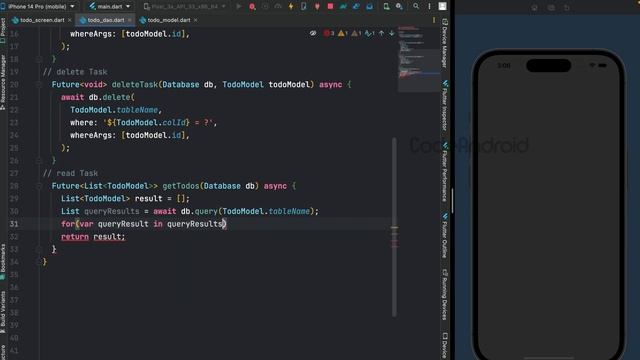Viewport: 640px width, 360px height.
Task: Click the 'queryResults' variable on line 30
Action: 112,211
